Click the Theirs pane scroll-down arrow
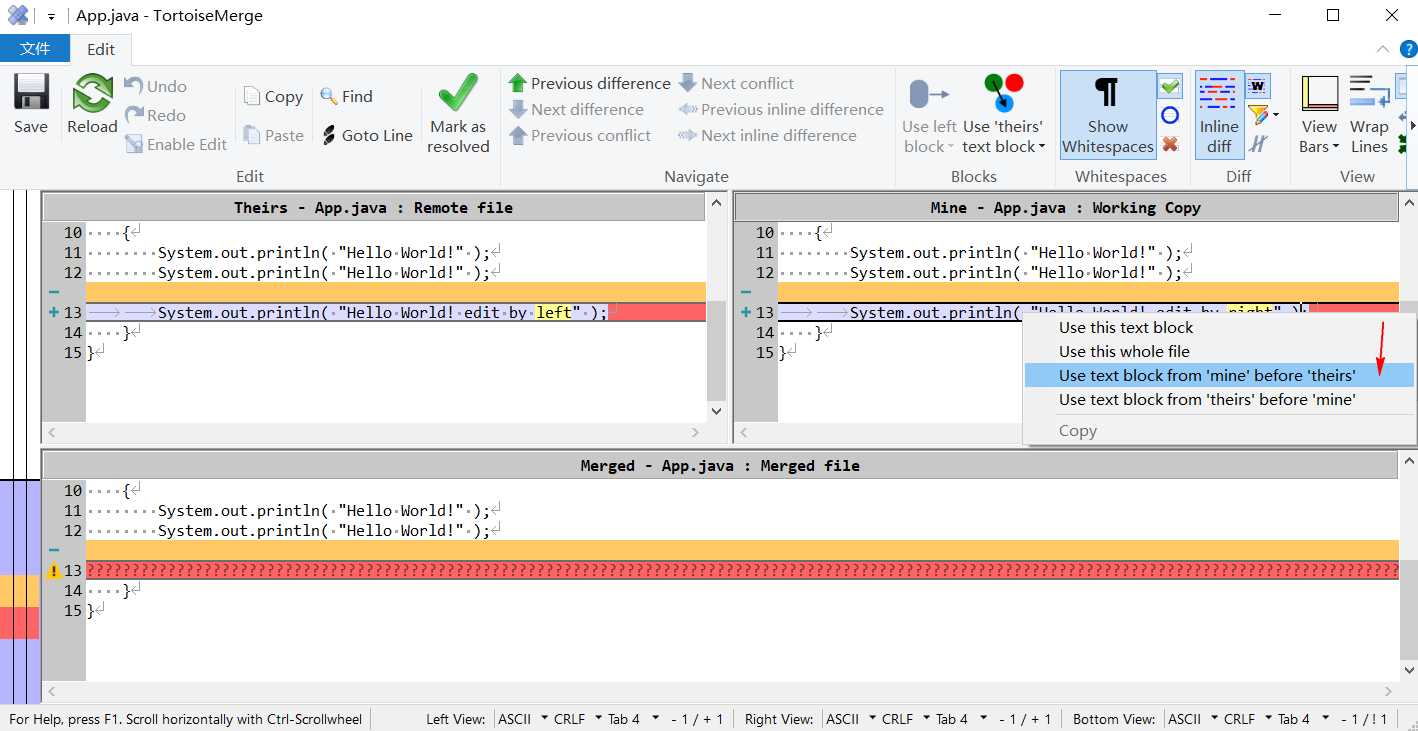 (716, 410)
